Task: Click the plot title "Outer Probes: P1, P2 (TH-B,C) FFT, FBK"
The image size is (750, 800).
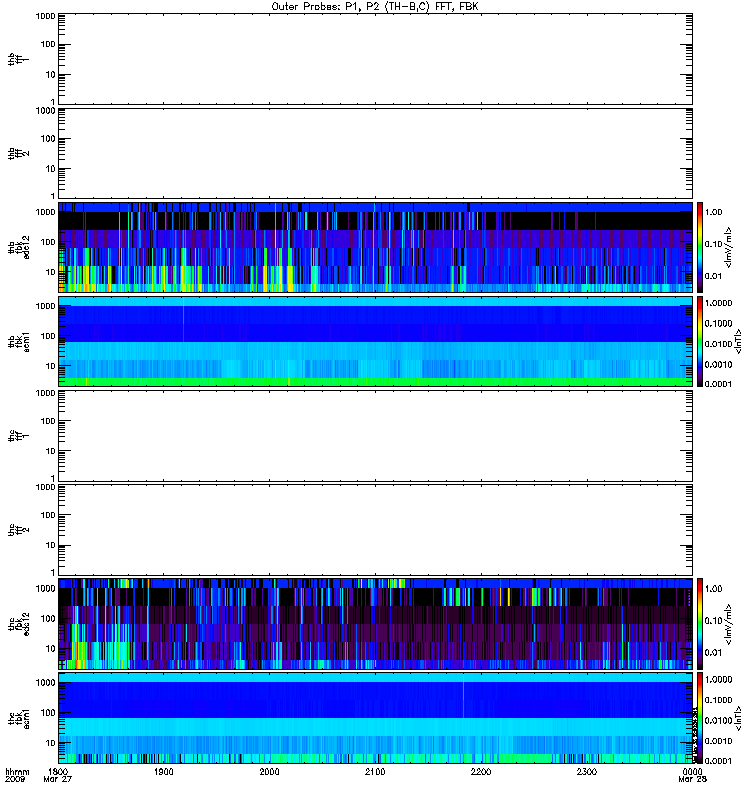Action: [x=375, y=7]
